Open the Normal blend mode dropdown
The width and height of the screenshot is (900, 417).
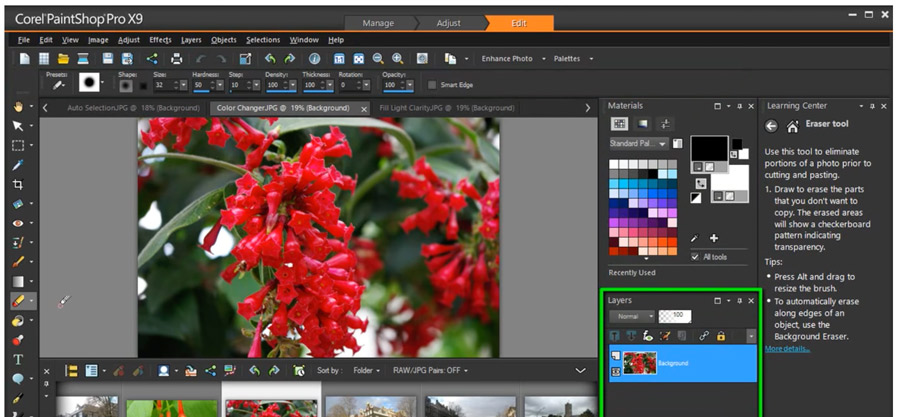coord(632,316)
